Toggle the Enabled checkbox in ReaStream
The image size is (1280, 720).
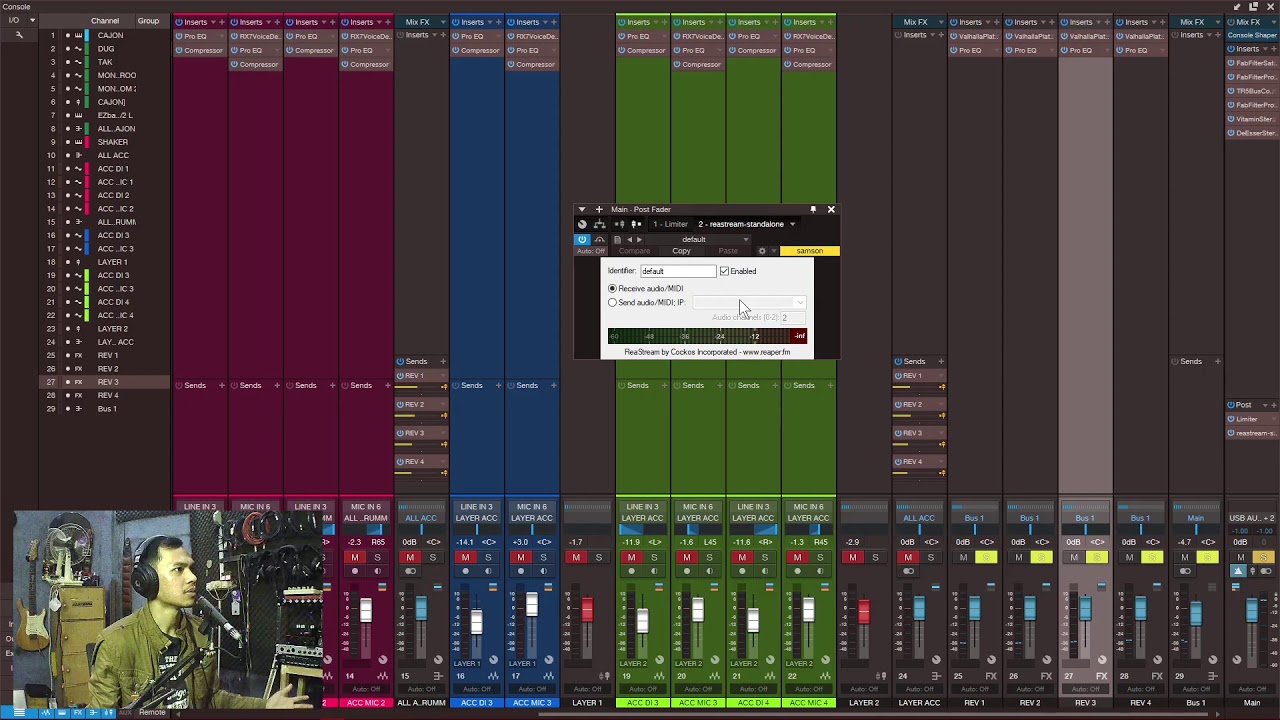tap(725, 271)
